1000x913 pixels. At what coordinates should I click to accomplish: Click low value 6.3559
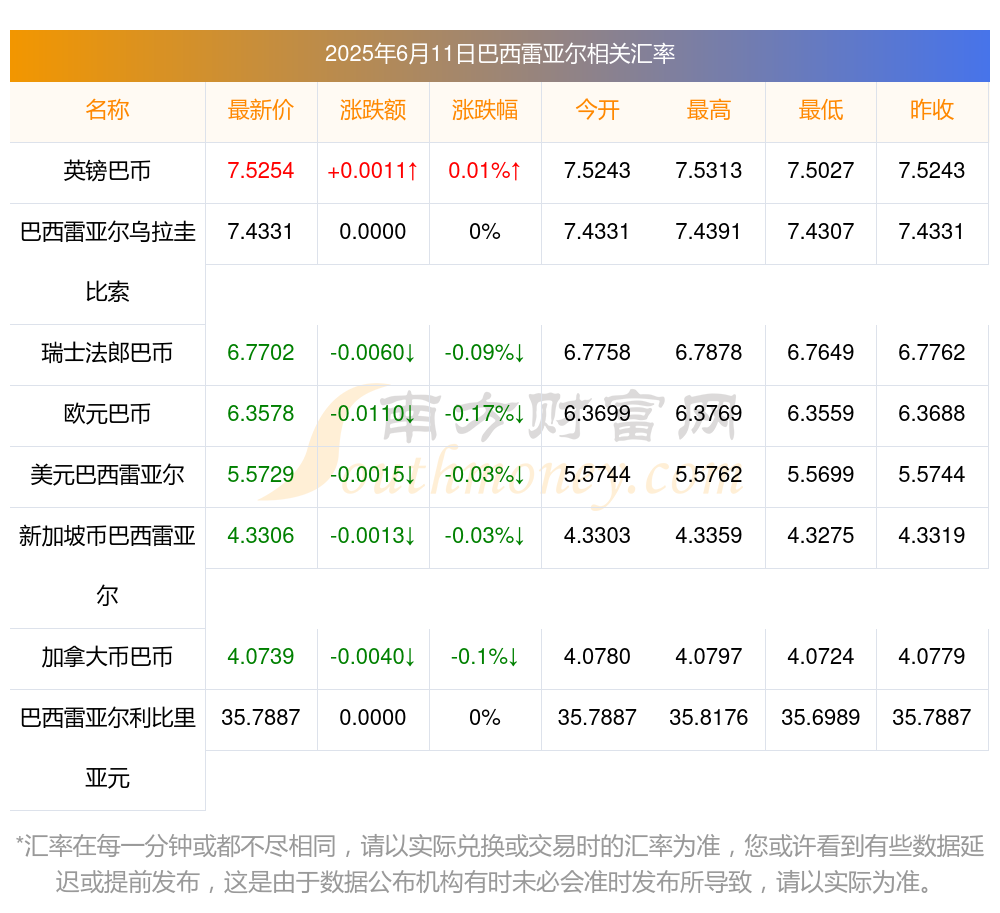point(821,414)
